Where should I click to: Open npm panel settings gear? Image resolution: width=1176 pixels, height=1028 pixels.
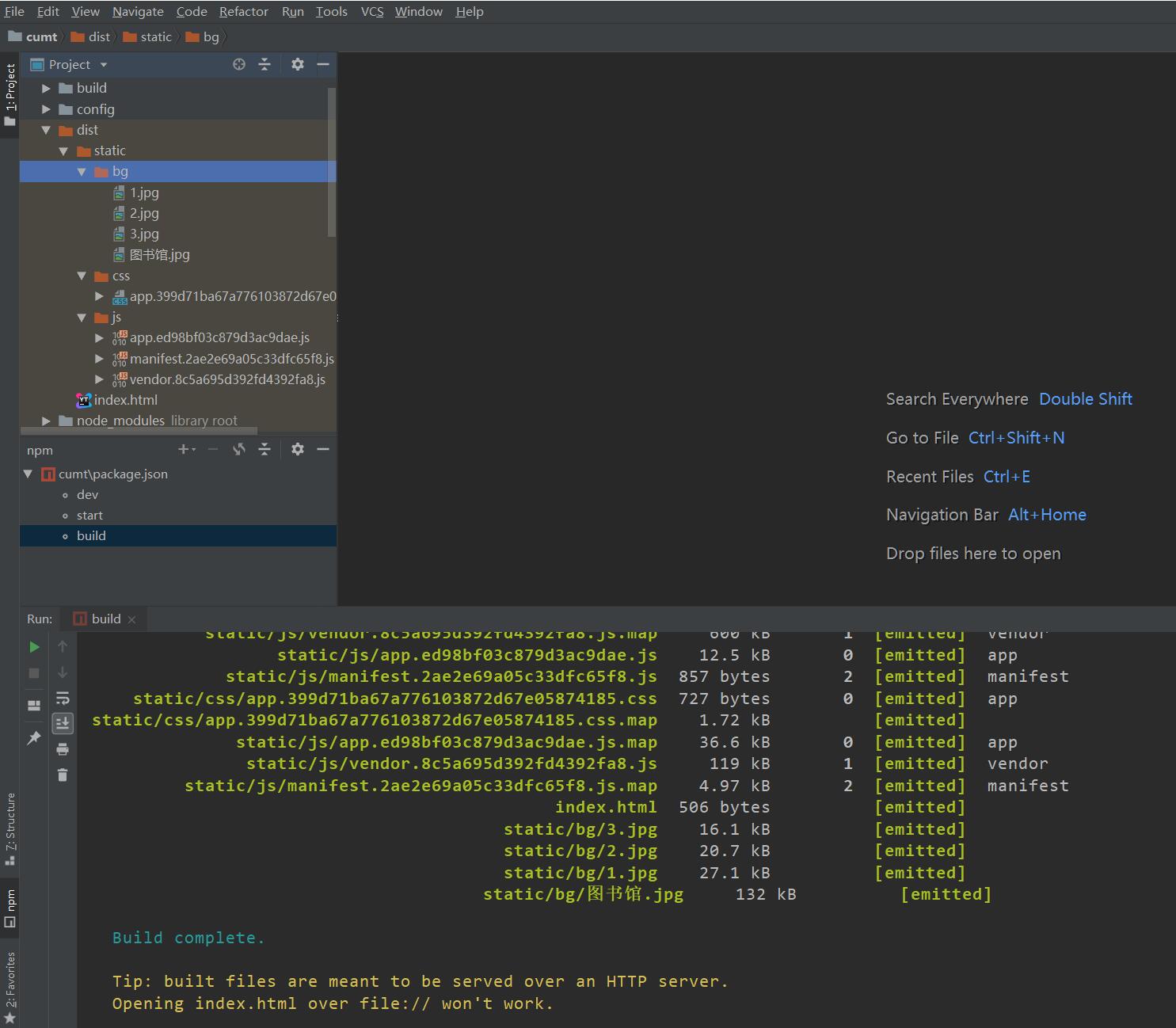(x=298, y=450)
